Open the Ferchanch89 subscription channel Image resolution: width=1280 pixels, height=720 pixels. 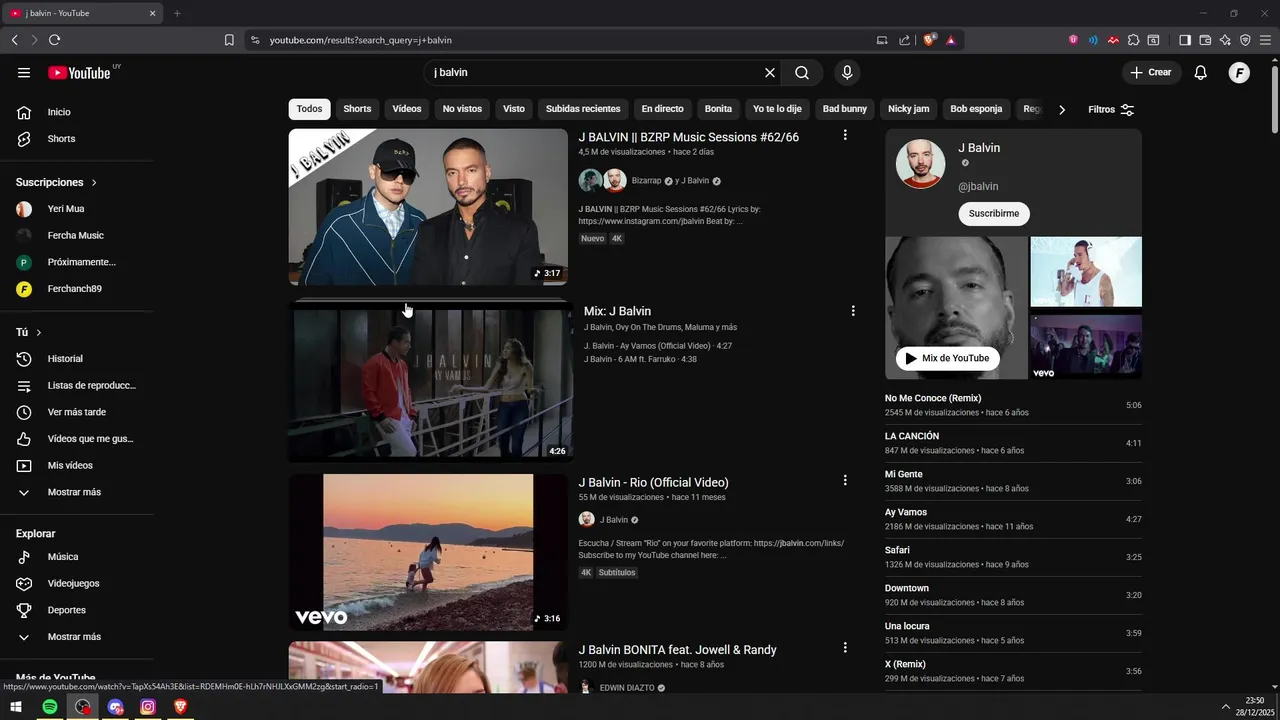point(77,289)
